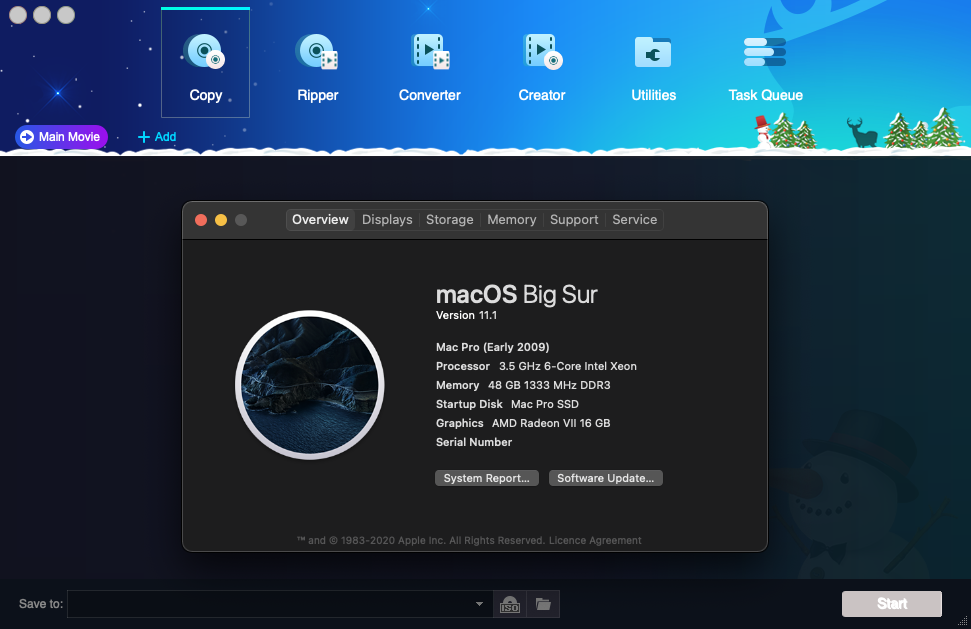Screen dimensions: 971x629
Task: Click the 3.5 GHz 6-Core Intel Xeon text
Action: (x=568, y=367)
